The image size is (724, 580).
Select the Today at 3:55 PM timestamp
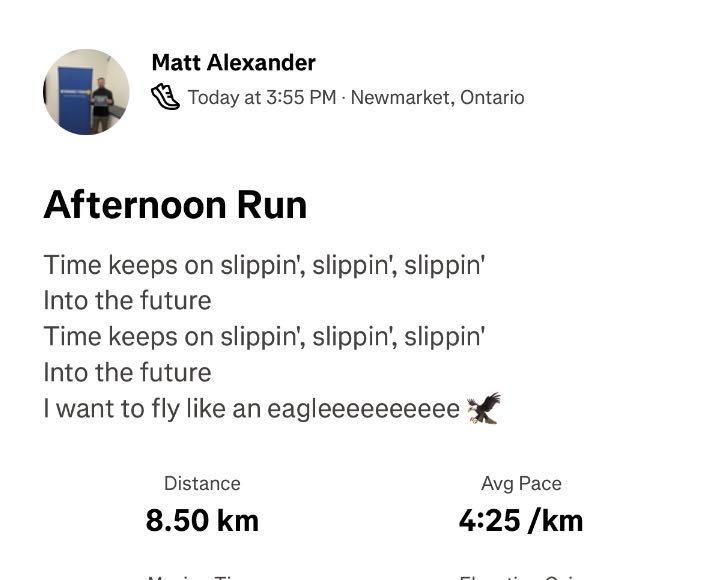click(x=262, y=97)
